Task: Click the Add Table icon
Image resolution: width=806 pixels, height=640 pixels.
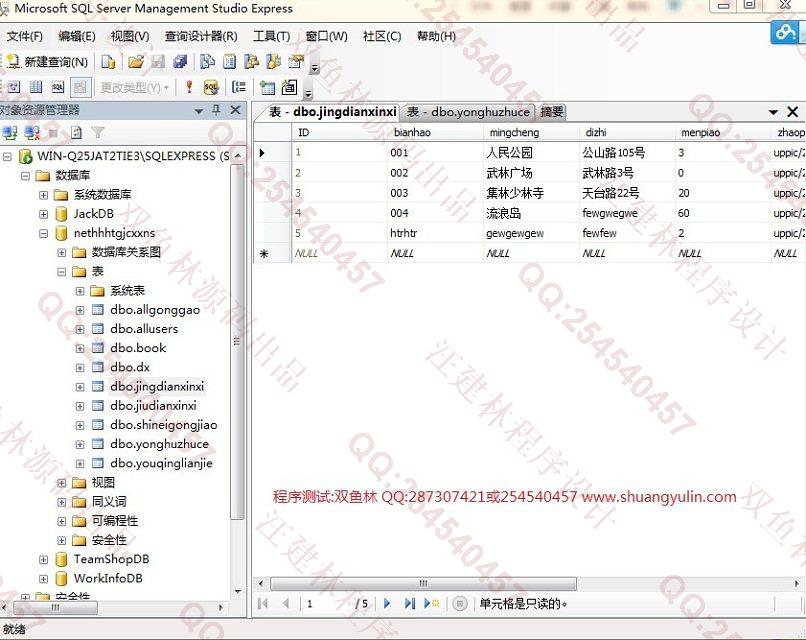Action: coord(267,87)
